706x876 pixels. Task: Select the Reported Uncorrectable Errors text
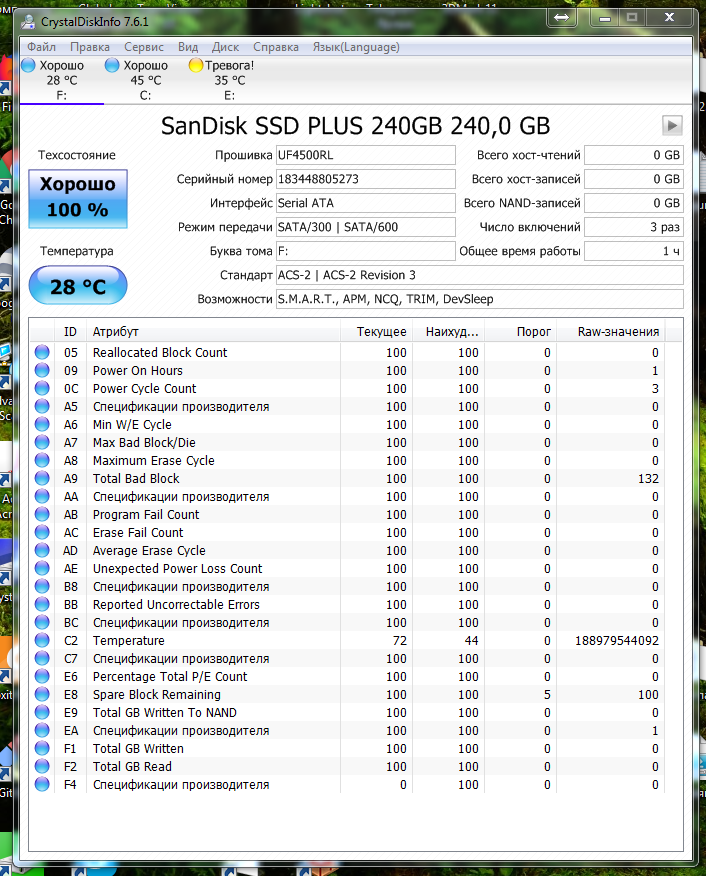pyautogui.click(x=176, y=604)
